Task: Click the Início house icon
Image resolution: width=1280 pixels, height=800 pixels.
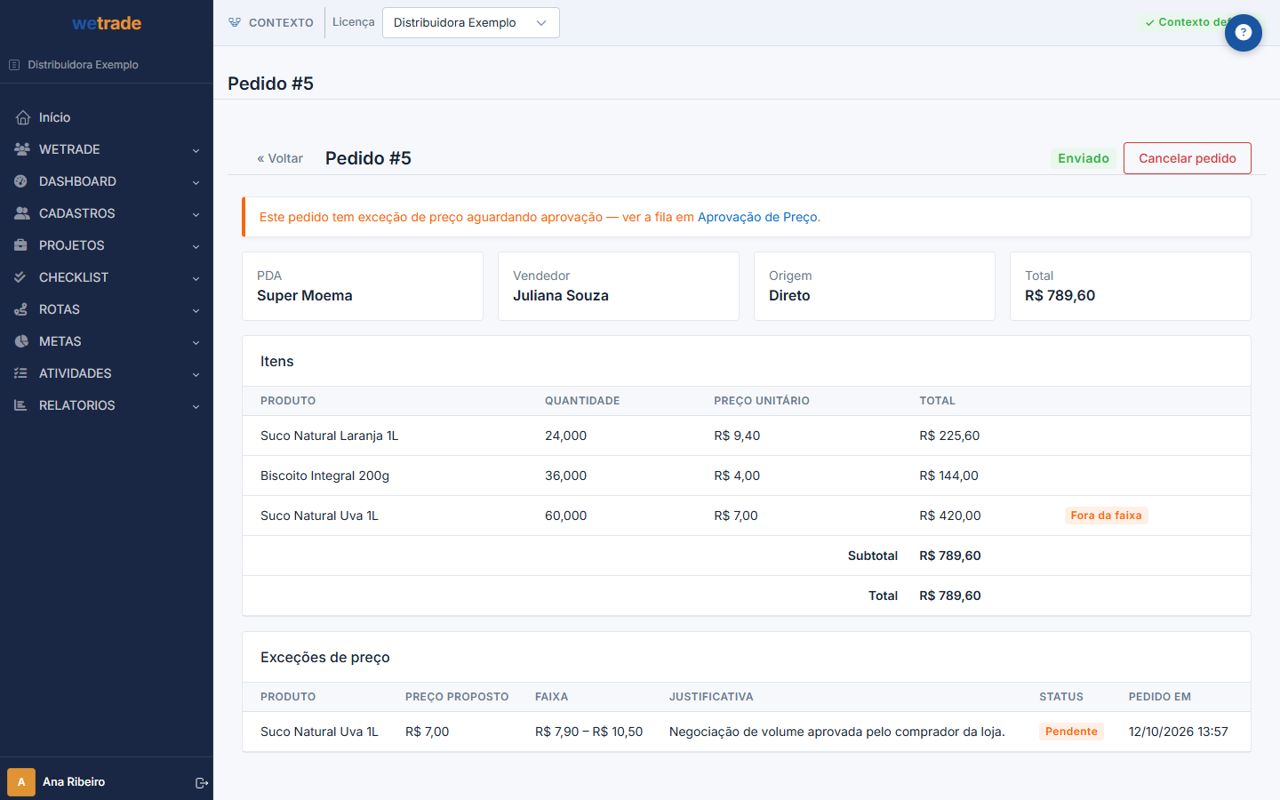Action: (x=22, y=117)
